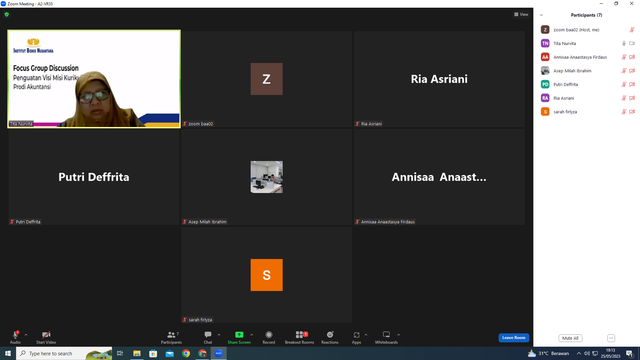The image size is (640, 360).
Task: Click Putri Deffrita's video-off icon in list
Action: [632, 84]
